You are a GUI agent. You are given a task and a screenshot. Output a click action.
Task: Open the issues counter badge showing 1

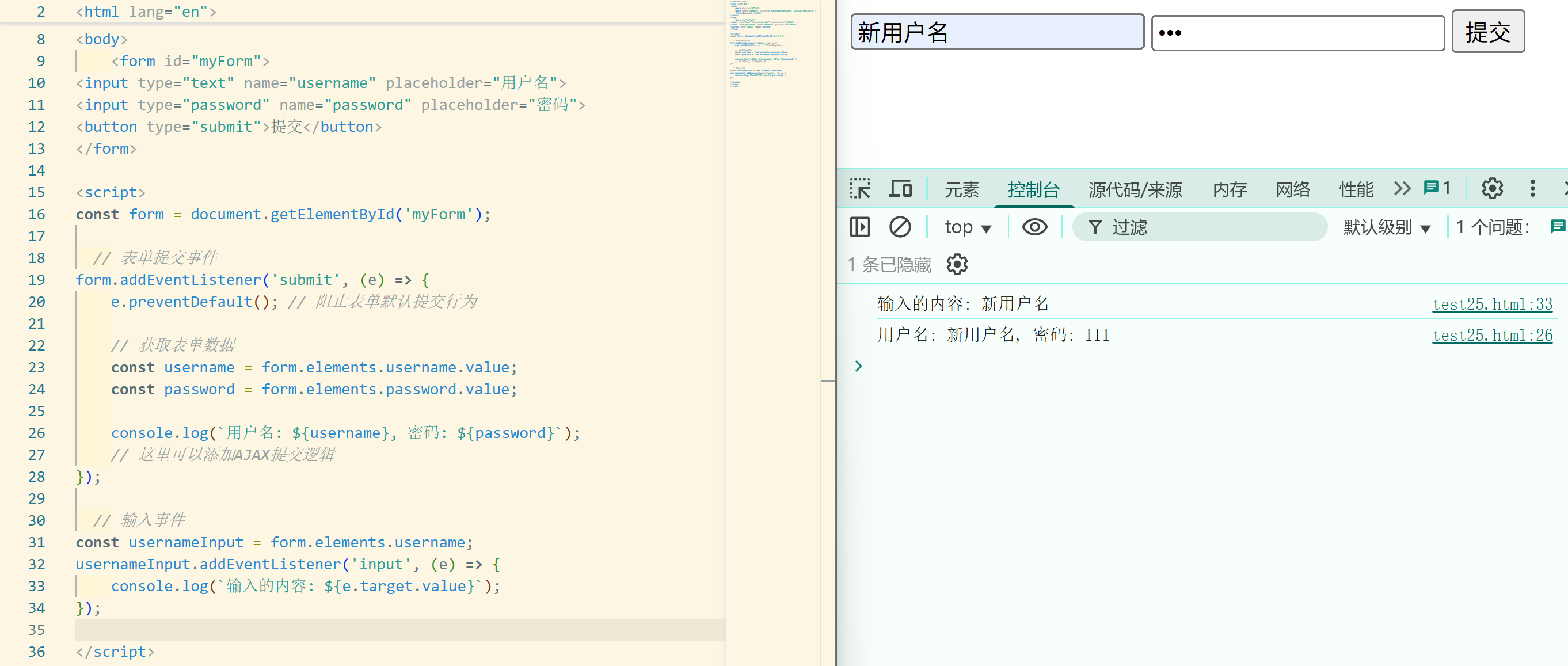pyautogui.click(x=1438, y=188)
